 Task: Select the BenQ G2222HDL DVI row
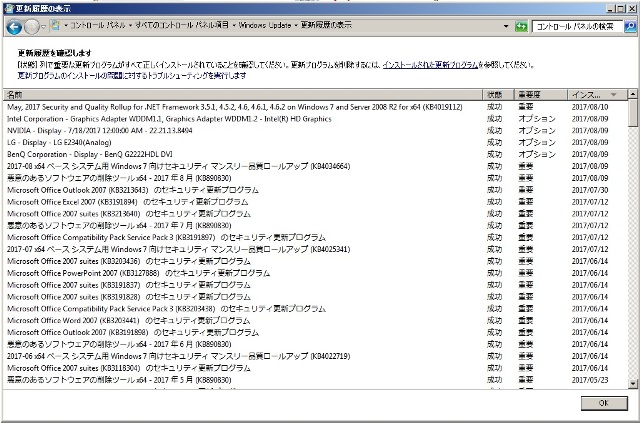click(315, 154)
